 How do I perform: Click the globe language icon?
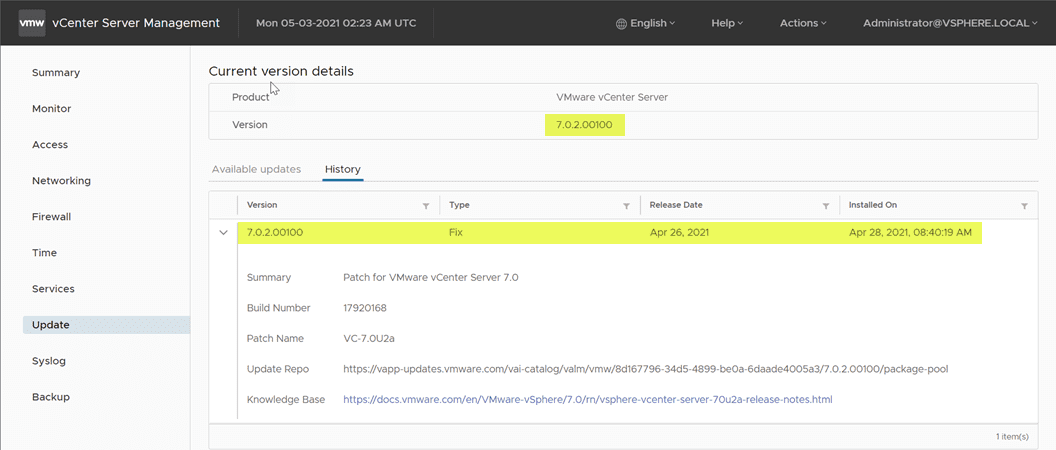point(621,23)
